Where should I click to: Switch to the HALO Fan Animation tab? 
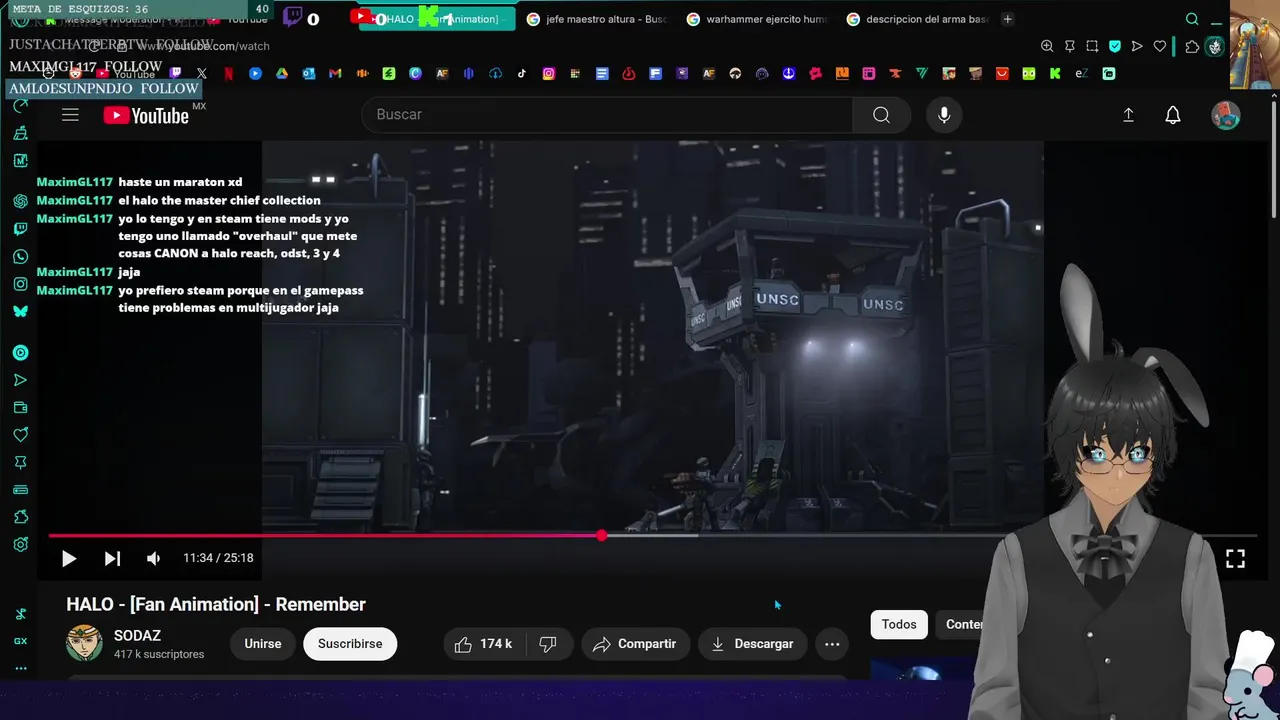437,19
